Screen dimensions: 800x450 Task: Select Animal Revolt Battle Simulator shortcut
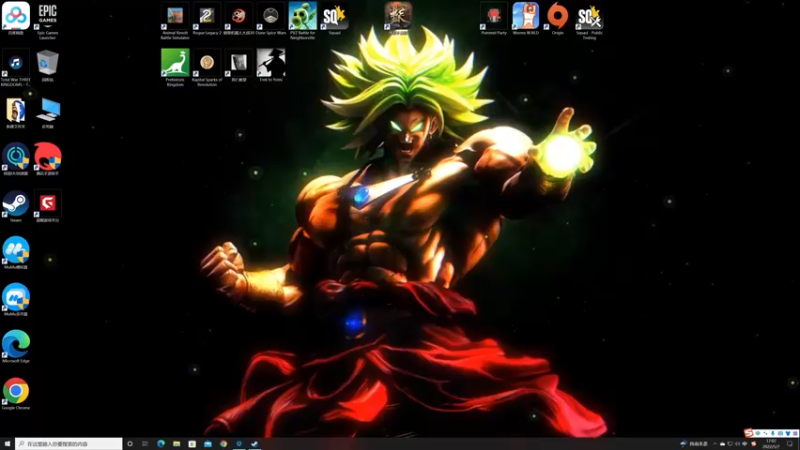[x=175, y=20]
